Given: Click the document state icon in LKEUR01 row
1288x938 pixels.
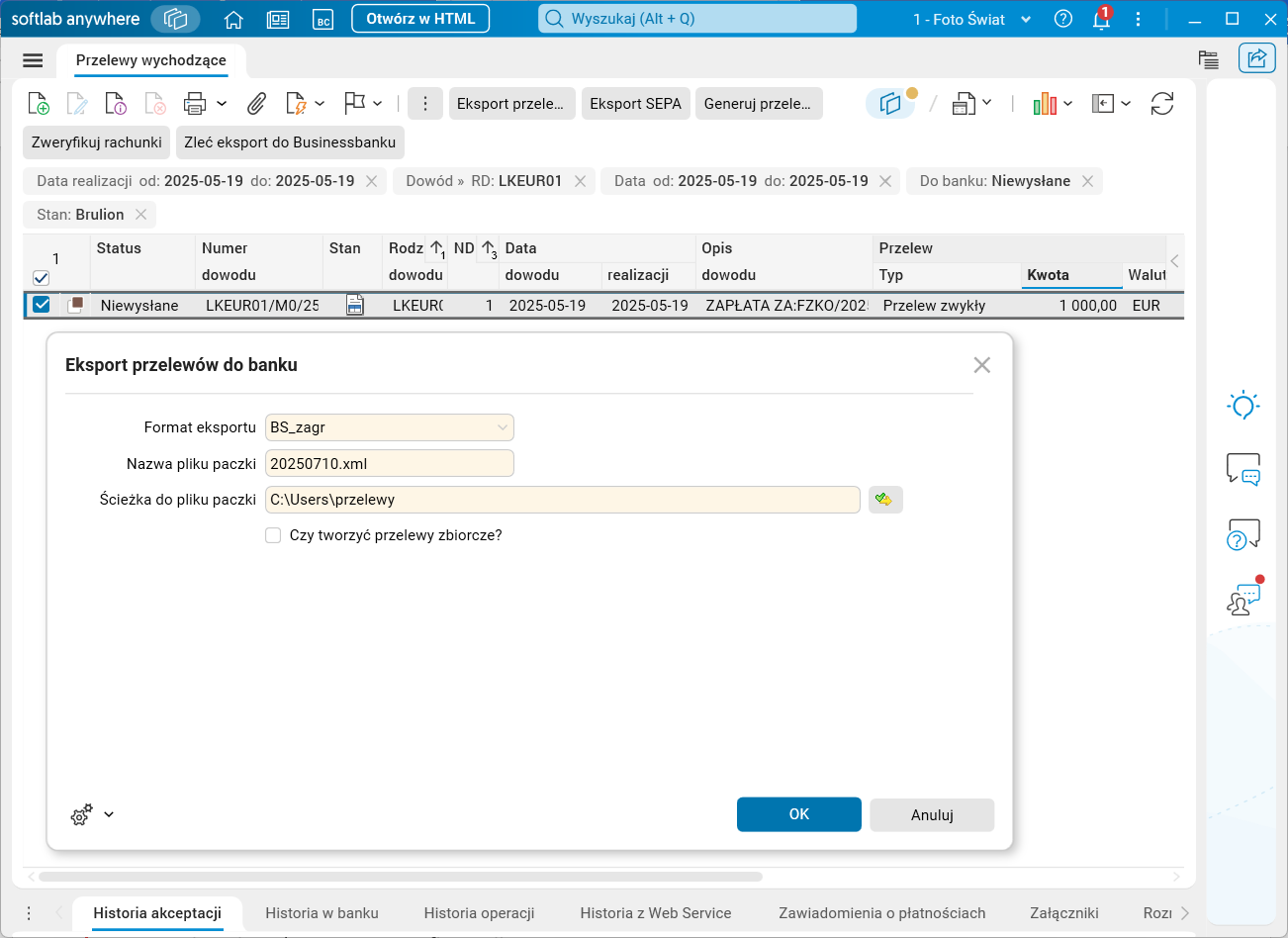Looking at the screenshot, I should click(355, 306).
